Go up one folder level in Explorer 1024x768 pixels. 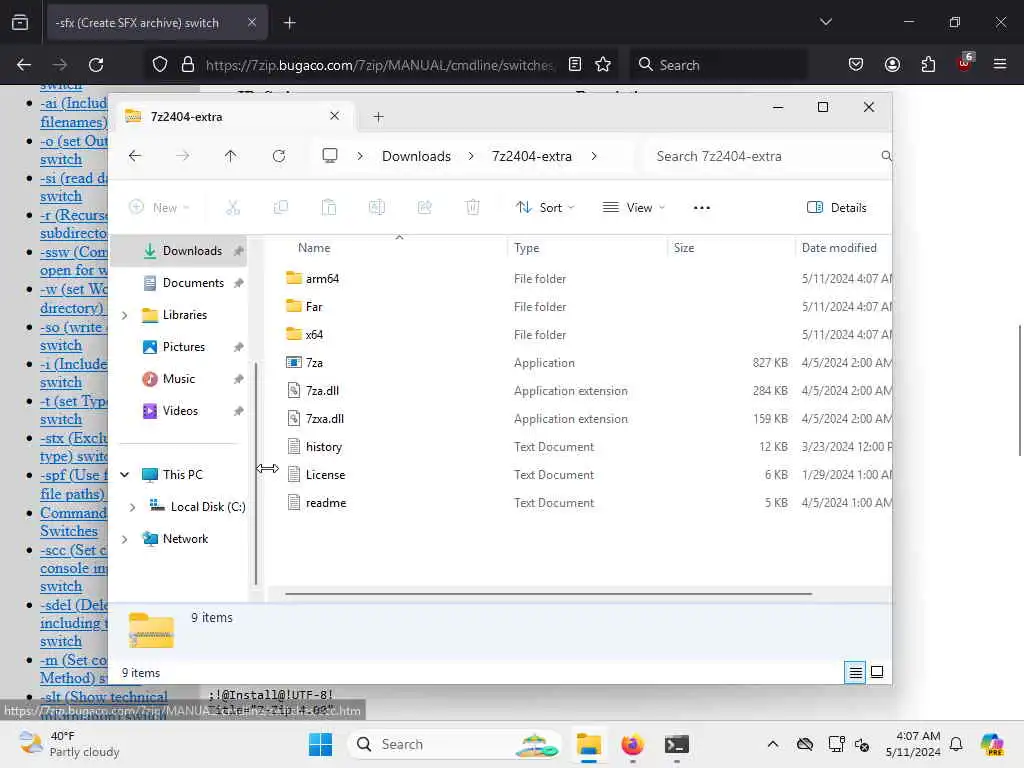click(231, 156)
